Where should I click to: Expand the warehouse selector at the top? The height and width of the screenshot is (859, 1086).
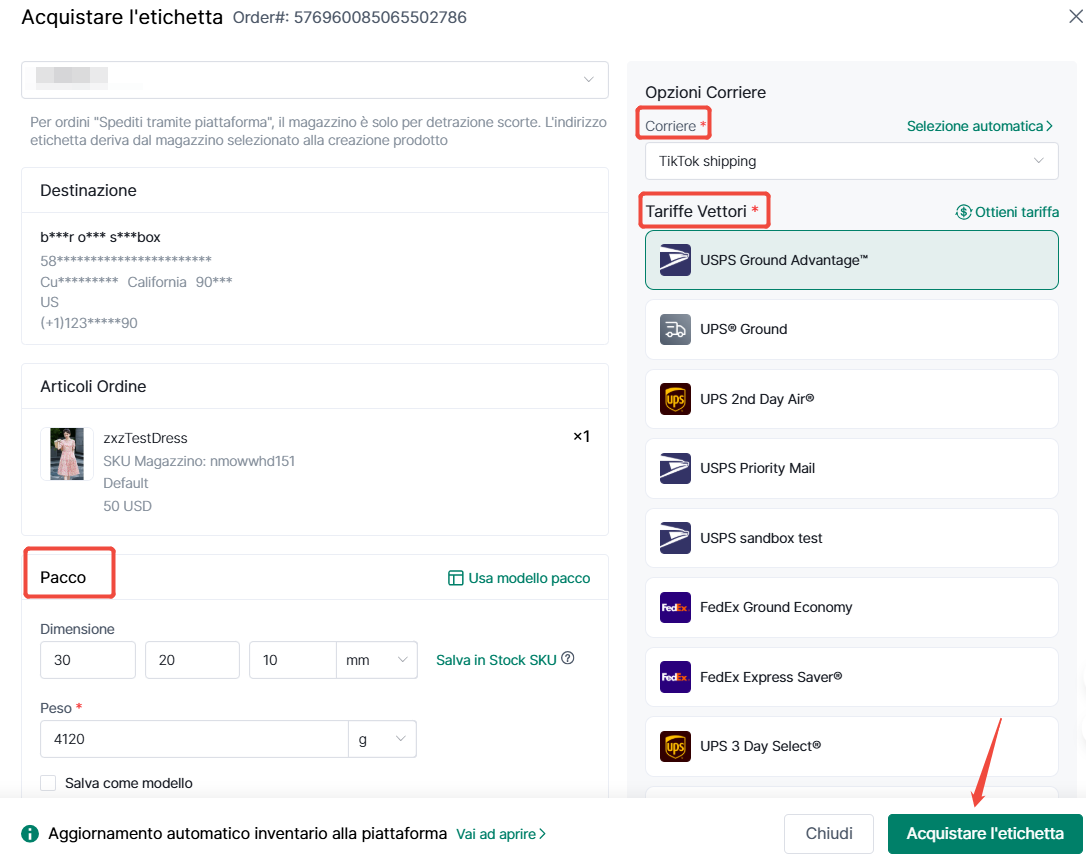pos(314,80)
